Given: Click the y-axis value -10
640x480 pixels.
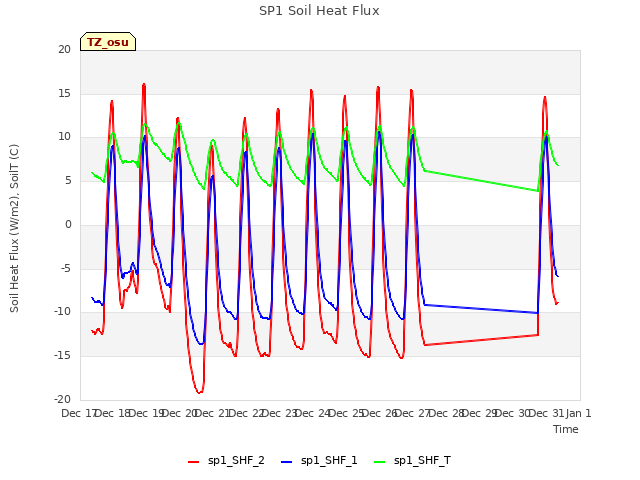Looking at the screenshot, I should point(62,312).
